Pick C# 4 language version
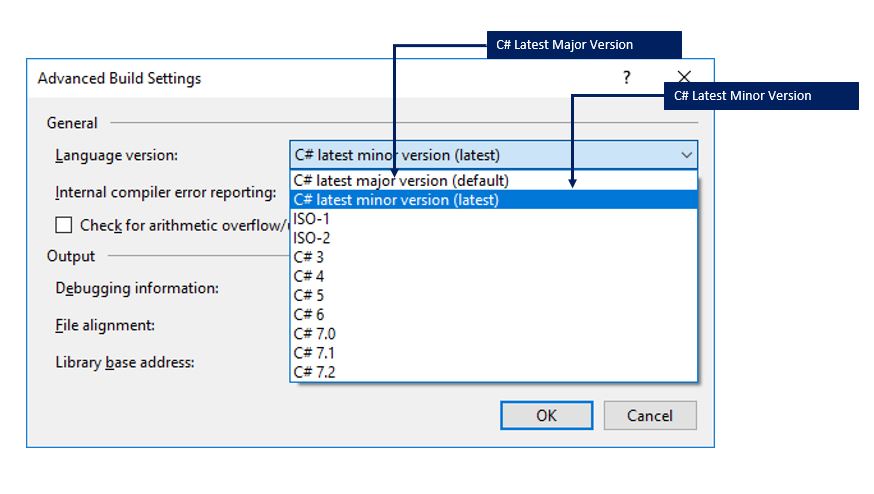This screenshot has height=494, width=874. [x=309, y=276]
